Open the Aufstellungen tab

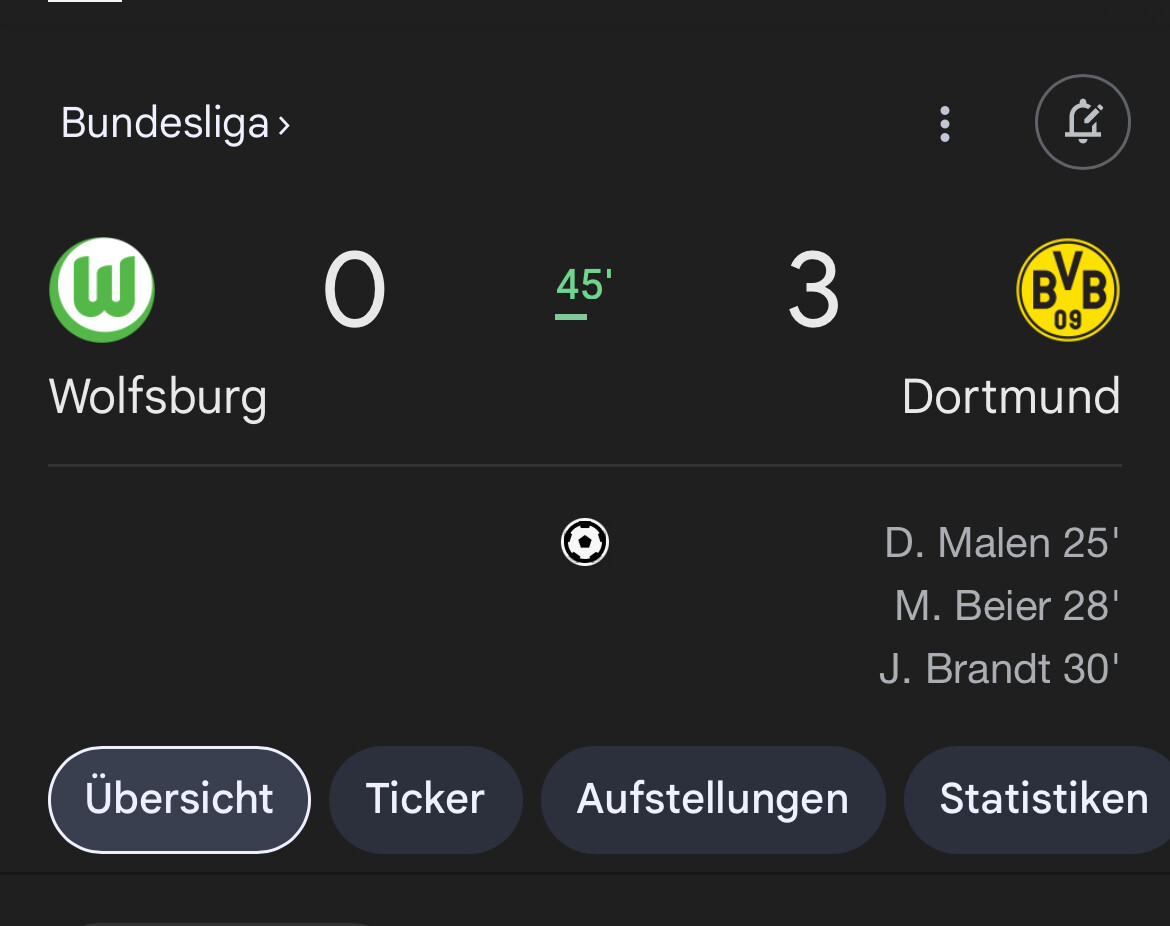pyautogui.click(x=713, y=799)
